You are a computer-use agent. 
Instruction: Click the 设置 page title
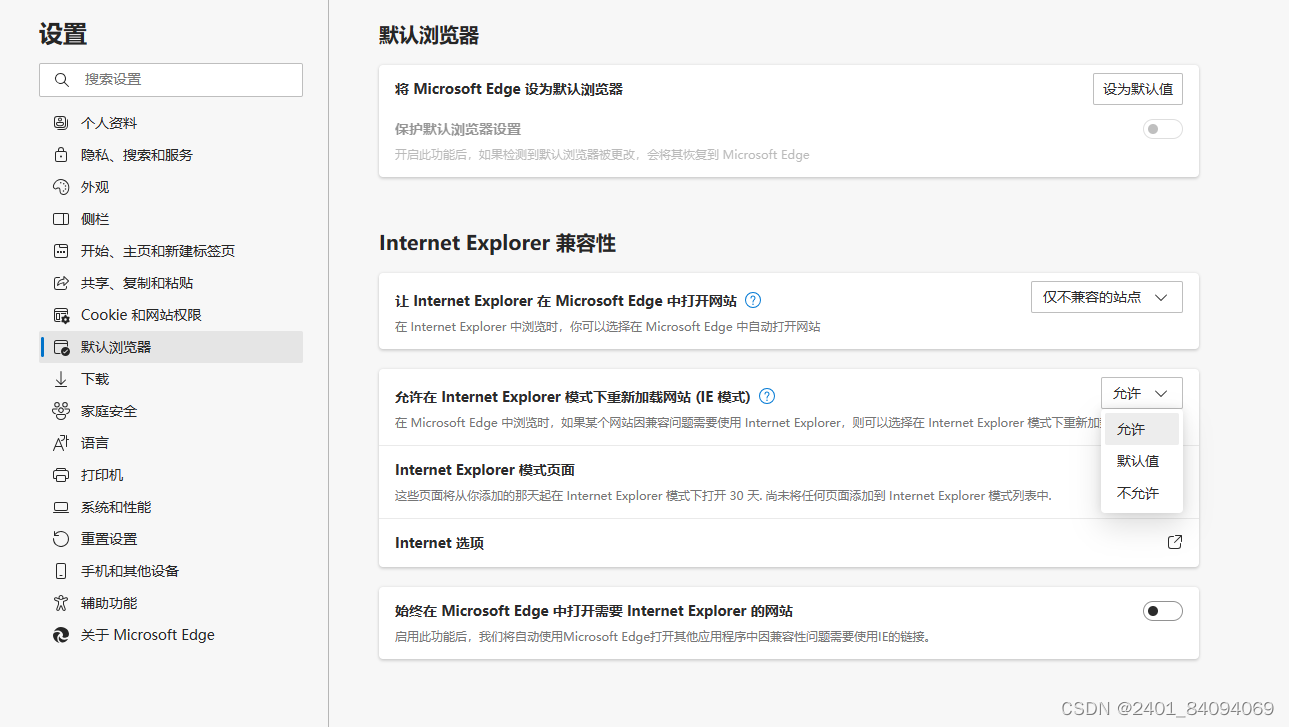point(63,34)
